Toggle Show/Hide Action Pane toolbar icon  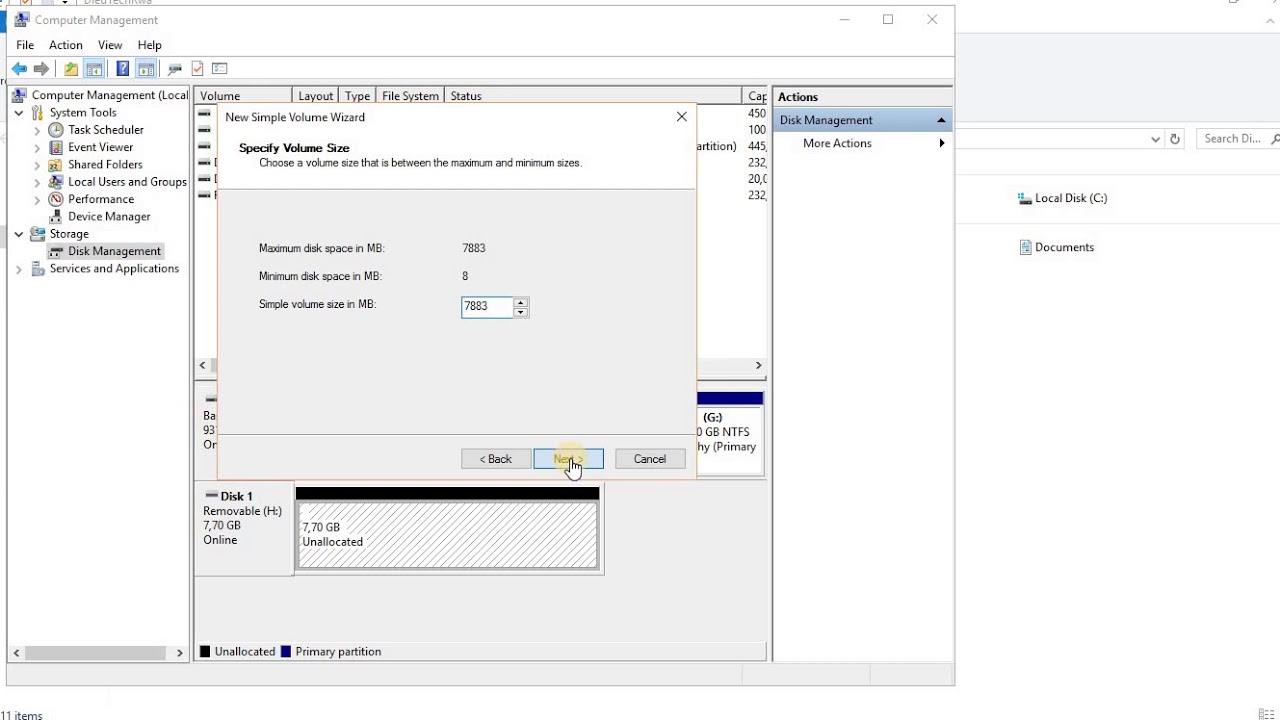tap(146, 69)
